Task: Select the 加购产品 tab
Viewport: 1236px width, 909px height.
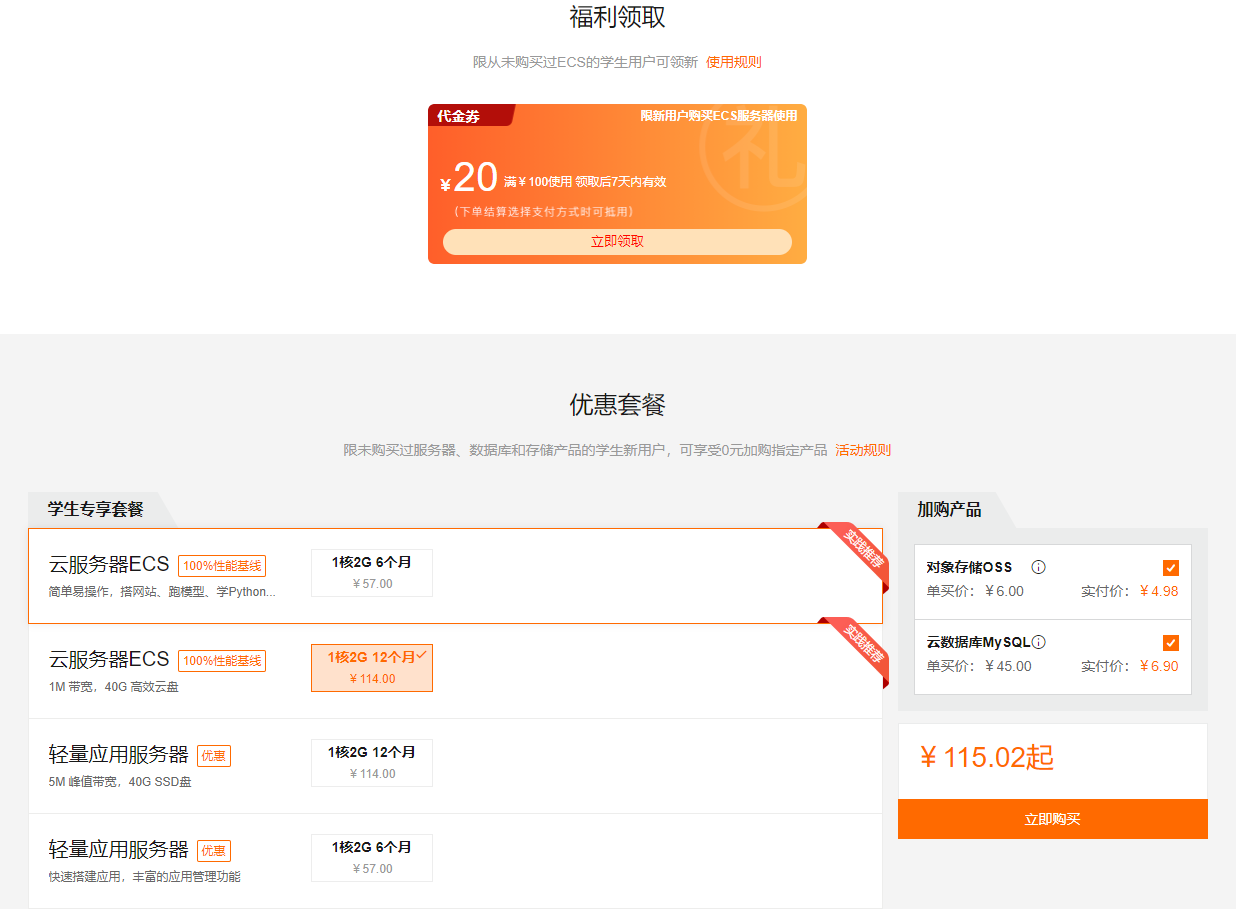Action: click(x=949, y=509)
